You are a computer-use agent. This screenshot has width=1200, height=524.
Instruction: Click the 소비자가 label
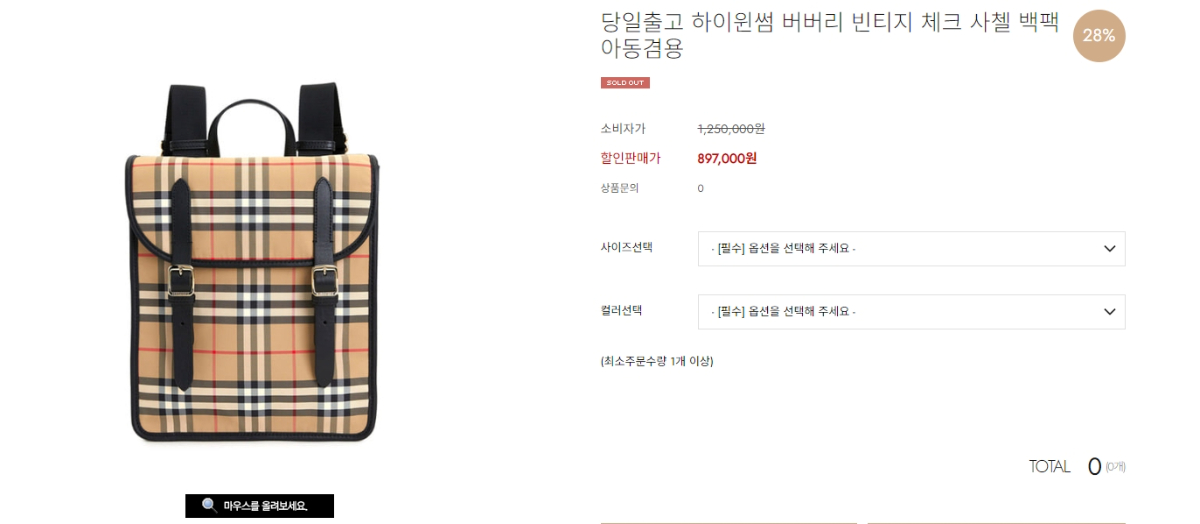coord(623,129)
